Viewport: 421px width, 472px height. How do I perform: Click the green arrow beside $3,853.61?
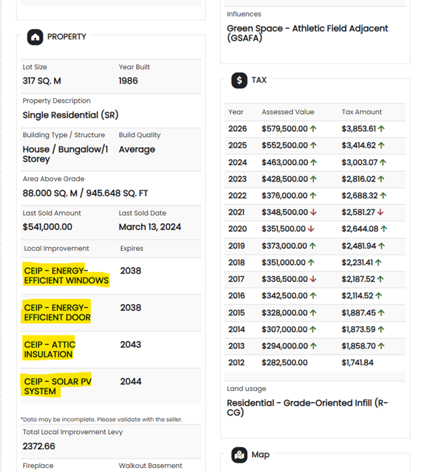tap(381, 129)
